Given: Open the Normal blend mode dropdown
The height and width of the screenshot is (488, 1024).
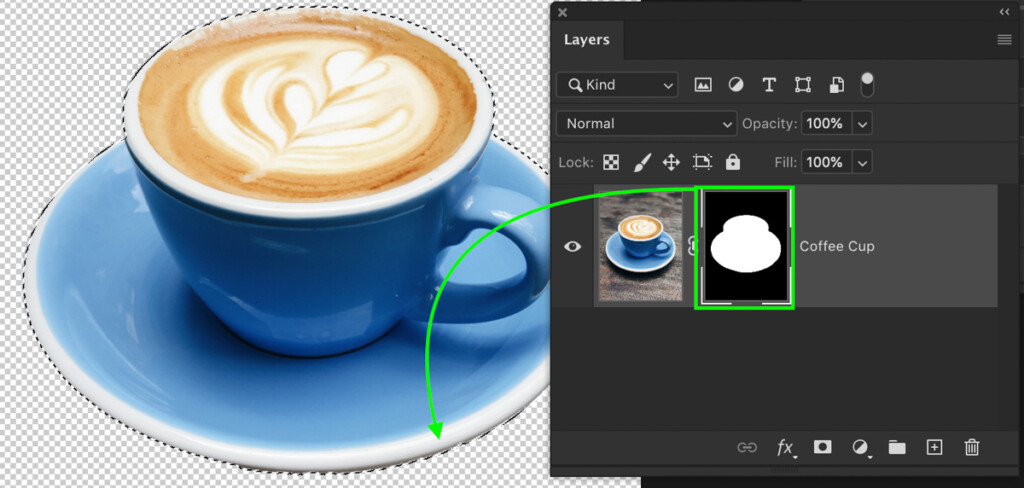Looking at the screenshot, I should click(x=647, y=123).
